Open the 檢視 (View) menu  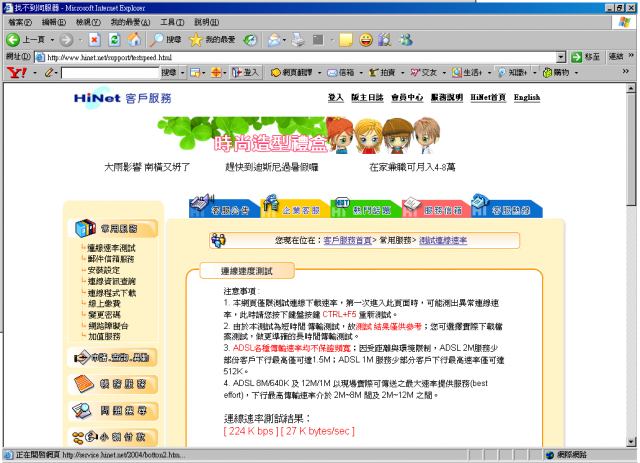(88, 22)
